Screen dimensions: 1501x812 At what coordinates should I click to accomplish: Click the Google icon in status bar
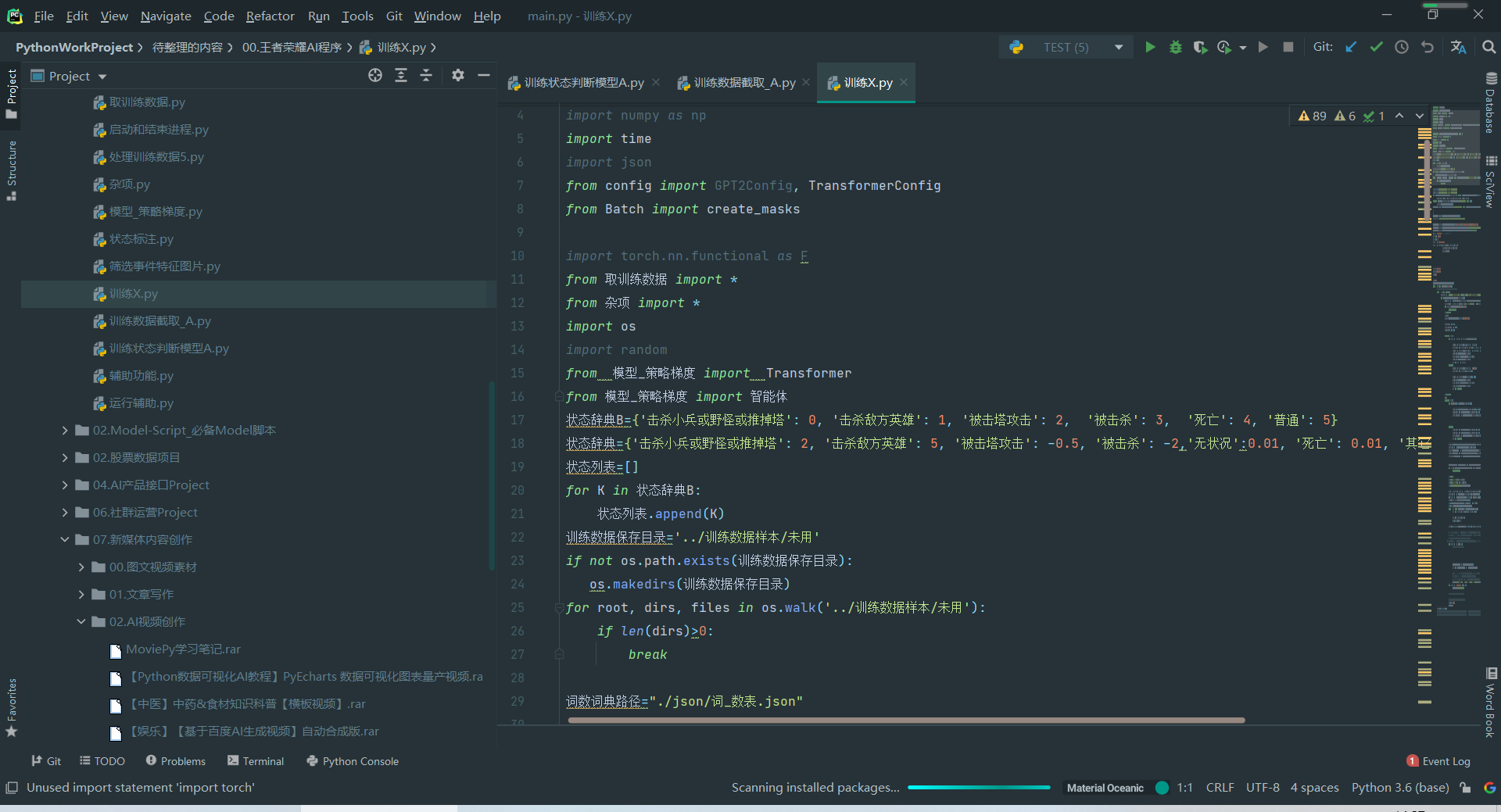1490,787
